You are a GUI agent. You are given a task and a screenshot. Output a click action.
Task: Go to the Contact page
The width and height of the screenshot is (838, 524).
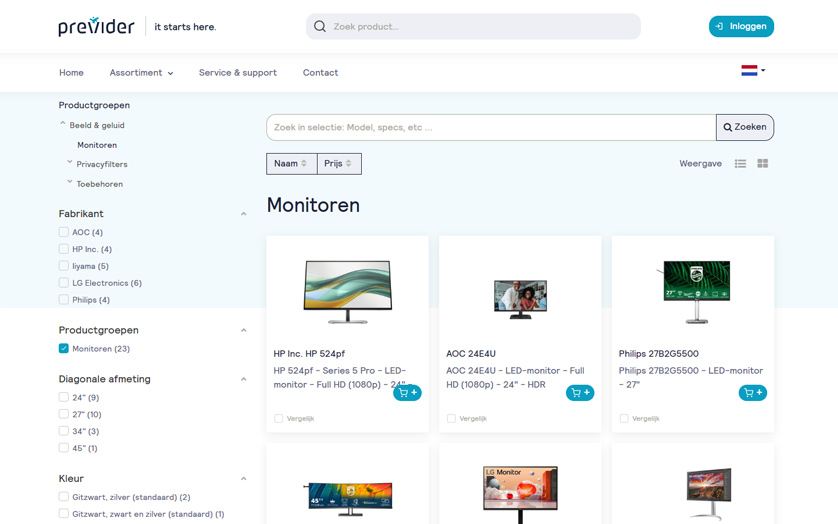coord(320,73)
